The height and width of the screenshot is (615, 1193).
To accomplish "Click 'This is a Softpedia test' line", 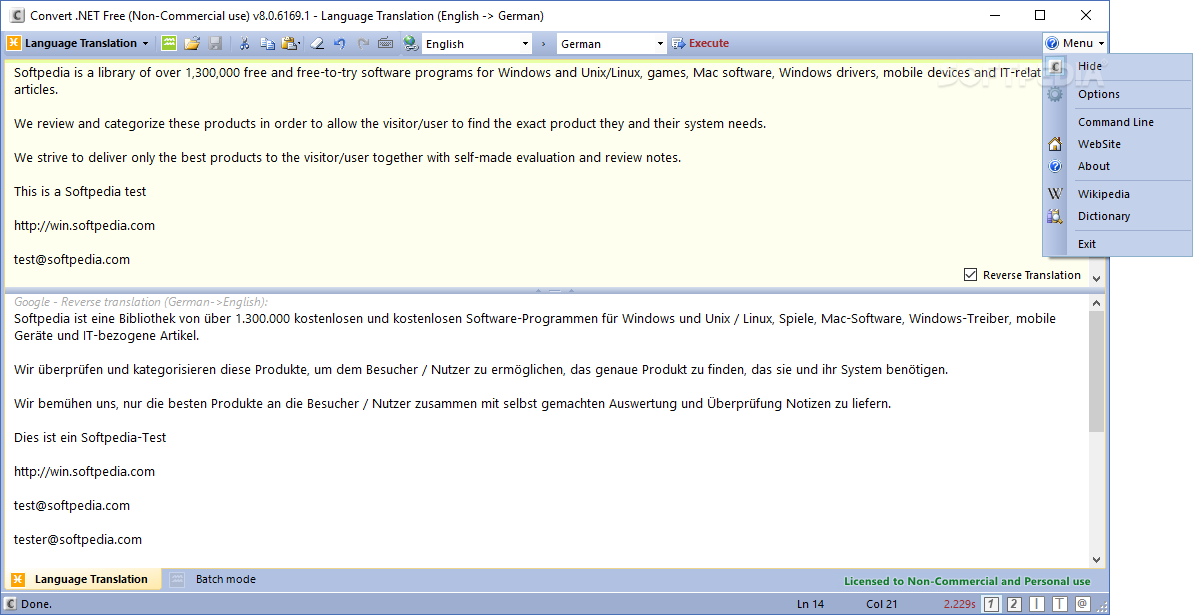I will coord(80,192).
